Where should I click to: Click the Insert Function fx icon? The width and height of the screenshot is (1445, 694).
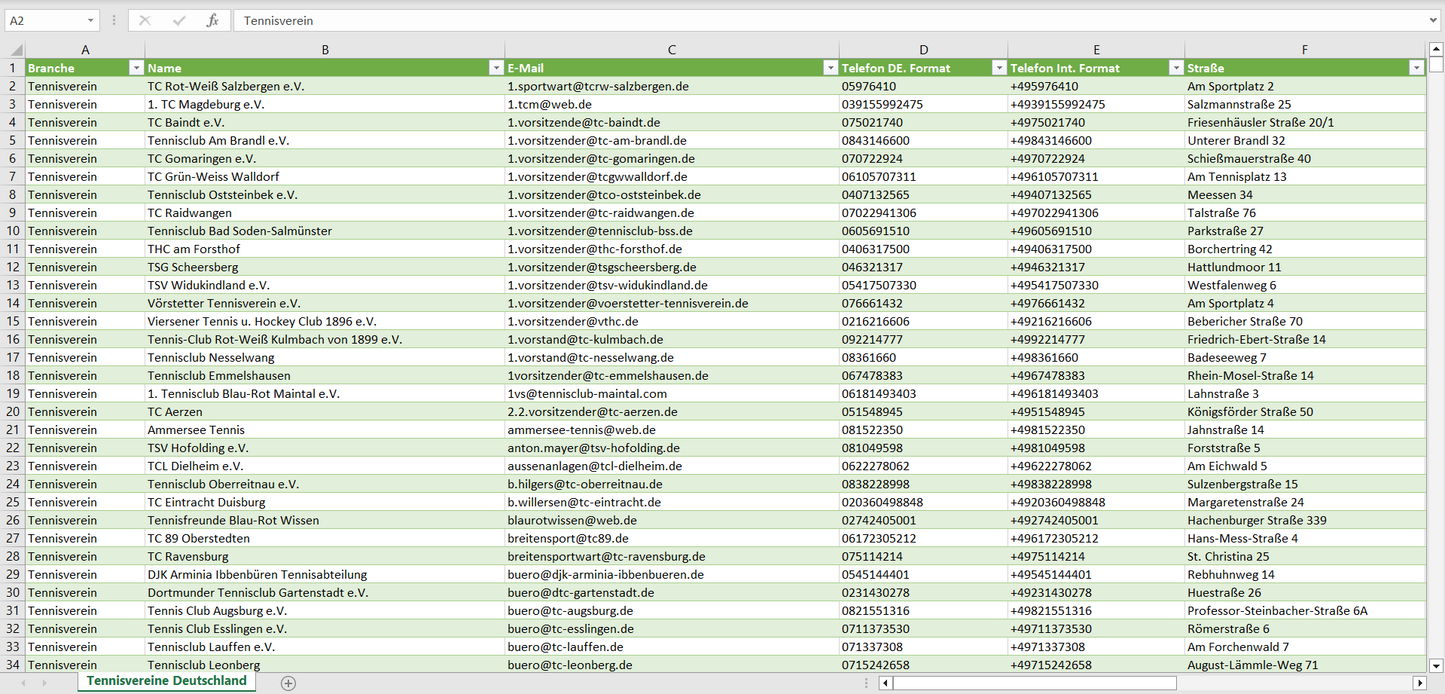[x=212, y=20]
